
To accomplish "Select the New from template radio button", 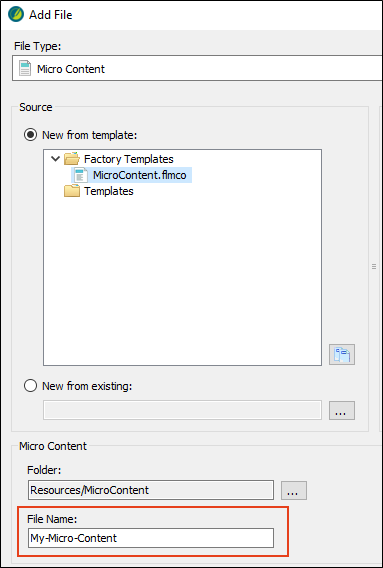I will pos(30,135).
